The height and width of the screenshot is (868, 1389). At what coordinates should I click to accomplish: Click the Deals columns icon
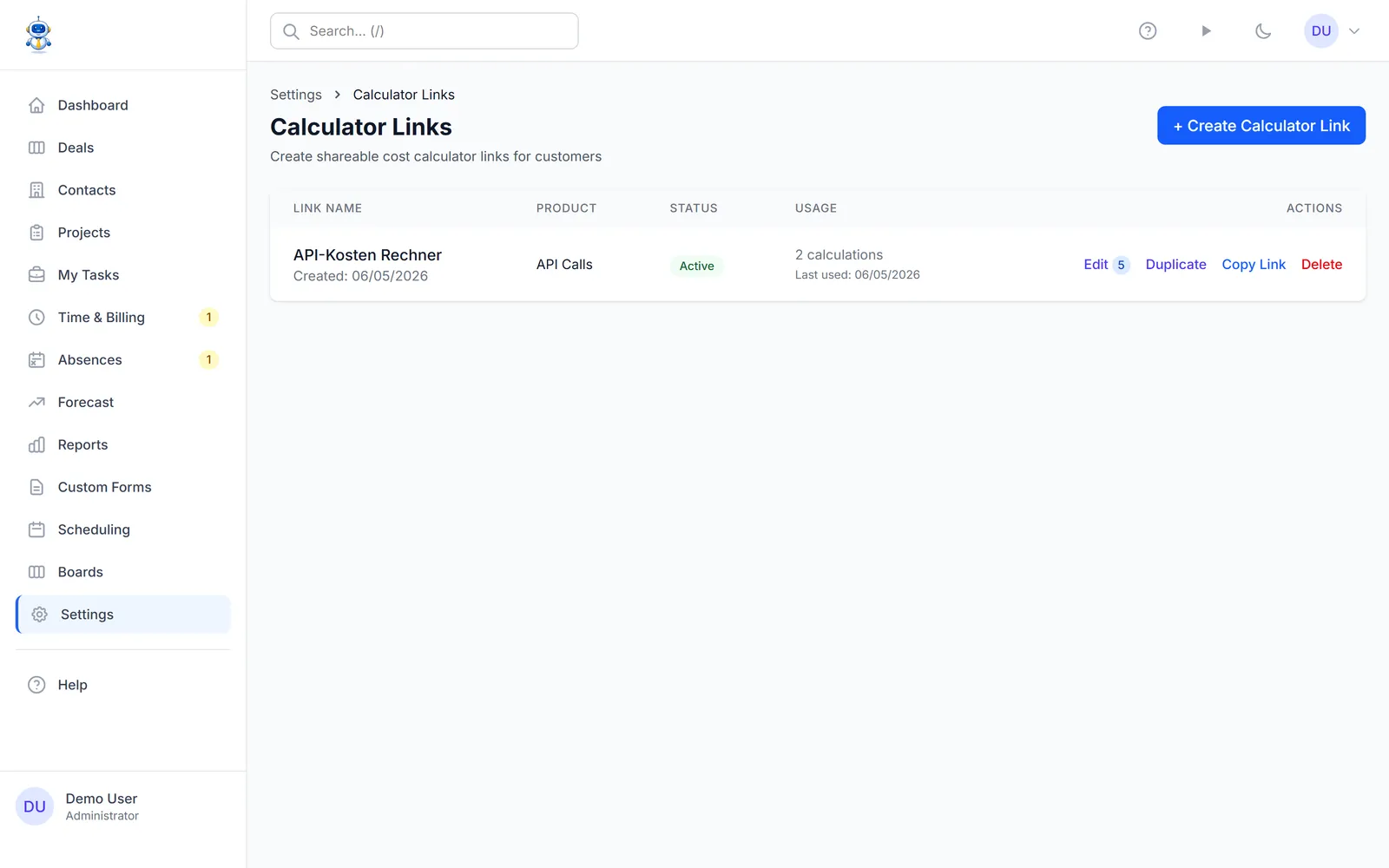tap(36, 148)
